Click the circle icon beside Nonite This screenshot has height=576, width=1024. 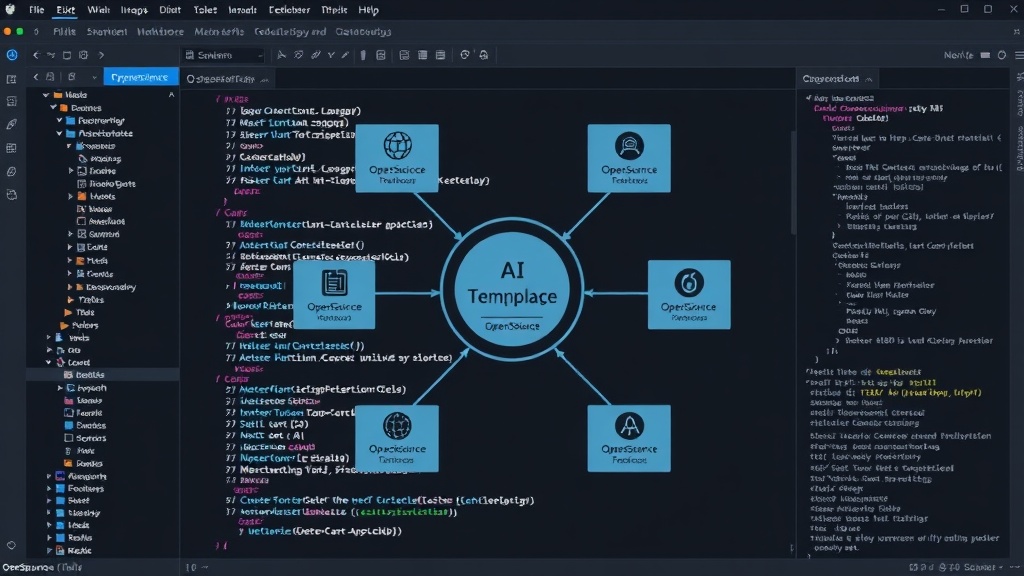1002,56
